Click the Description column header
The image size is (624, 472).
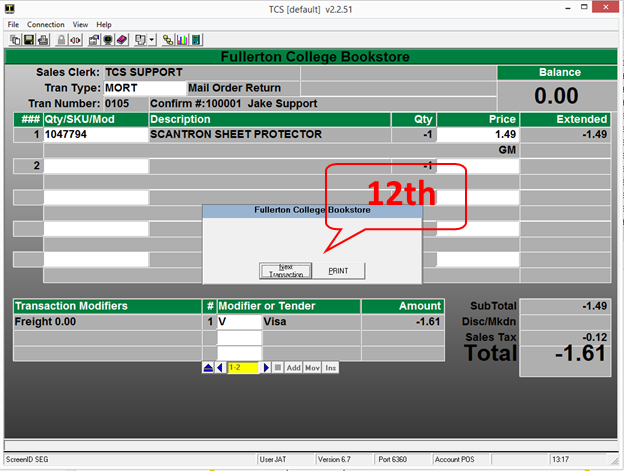[x=270, y=119]
